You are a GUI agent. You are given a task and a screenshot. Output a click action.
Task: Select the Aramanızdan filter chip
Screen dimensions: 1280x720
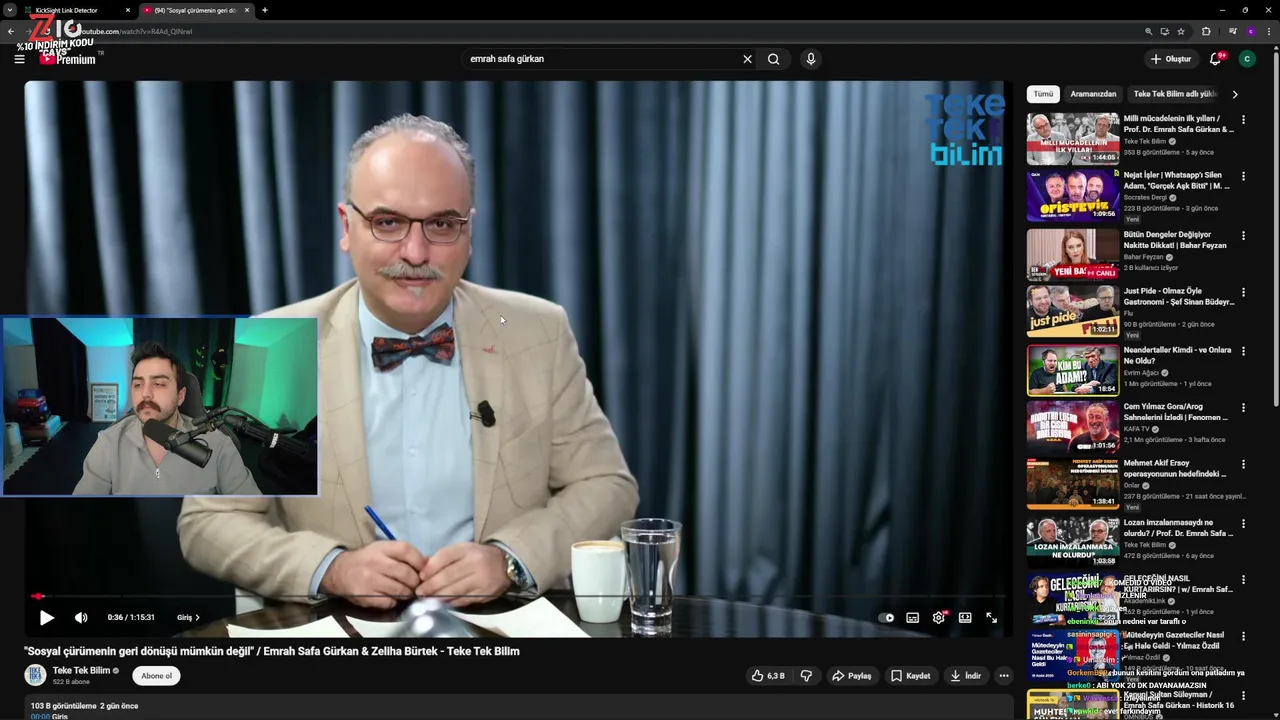pos(1093,94)
